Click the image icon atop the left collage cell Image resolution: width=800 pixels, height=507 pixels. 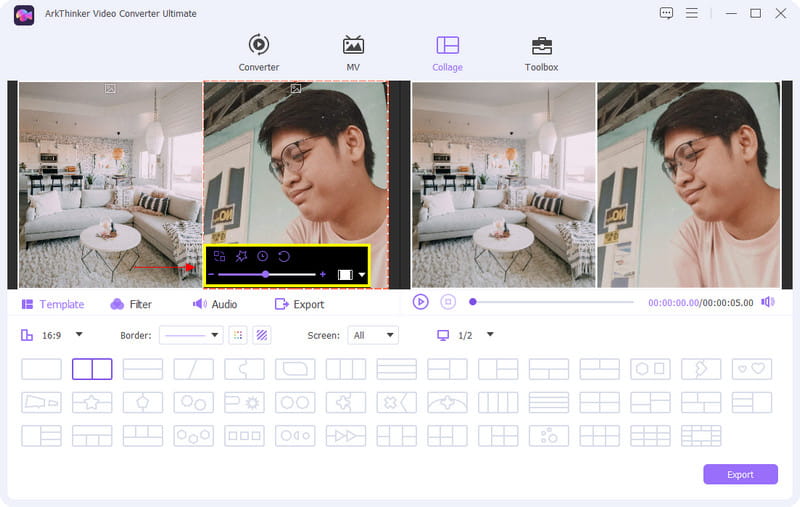(110, 89)
